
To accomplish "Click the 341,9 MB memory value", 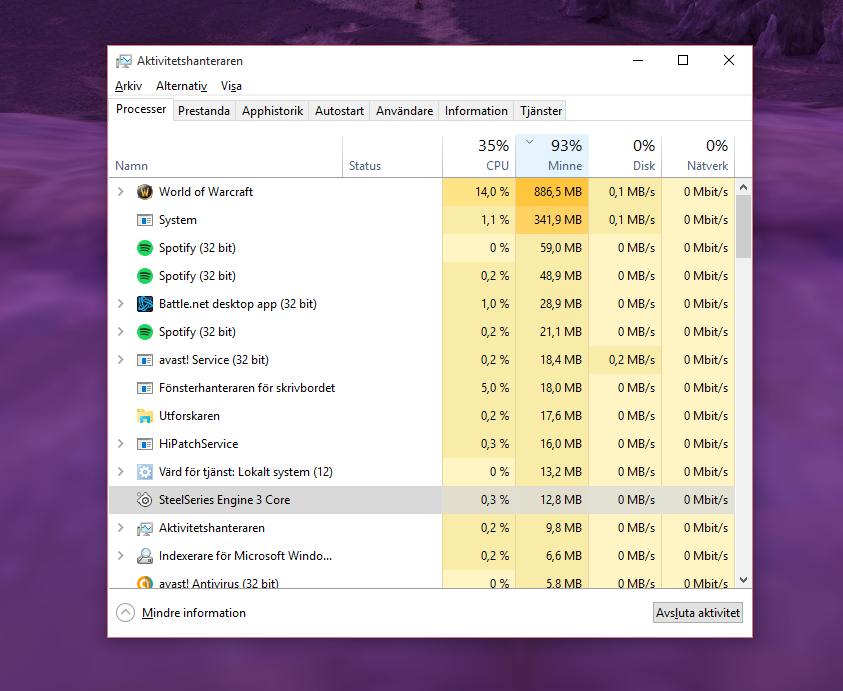I will click(x=558, y=220).
